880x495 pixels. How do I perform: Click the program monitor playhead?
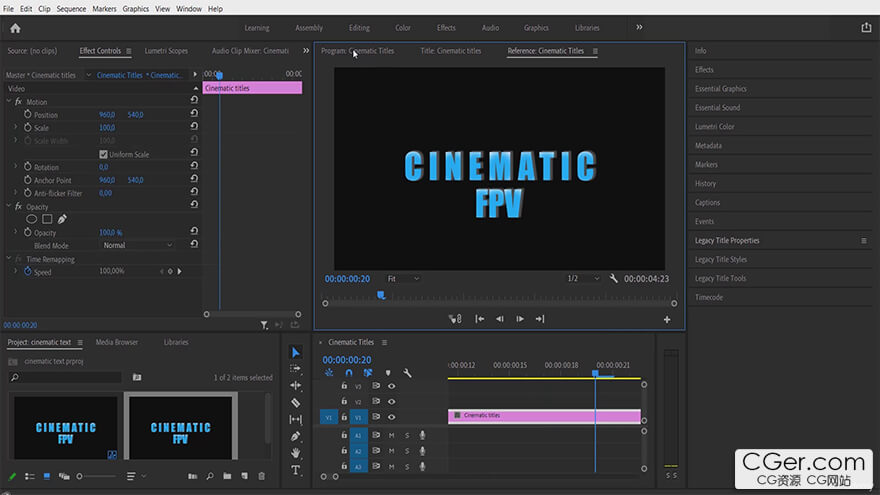click(x=381, y=295)
